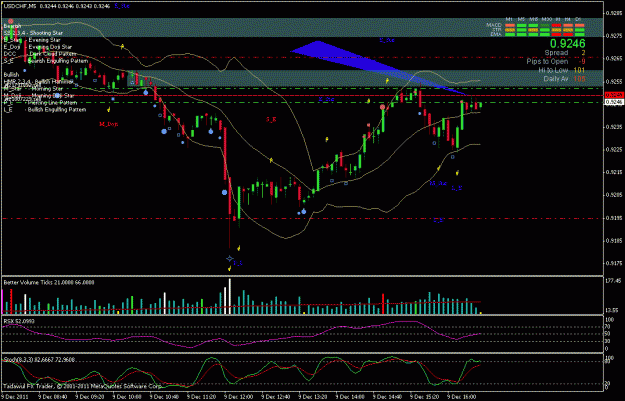
Task: Click the red M_Doji pattern label
Action: (108, 124)
